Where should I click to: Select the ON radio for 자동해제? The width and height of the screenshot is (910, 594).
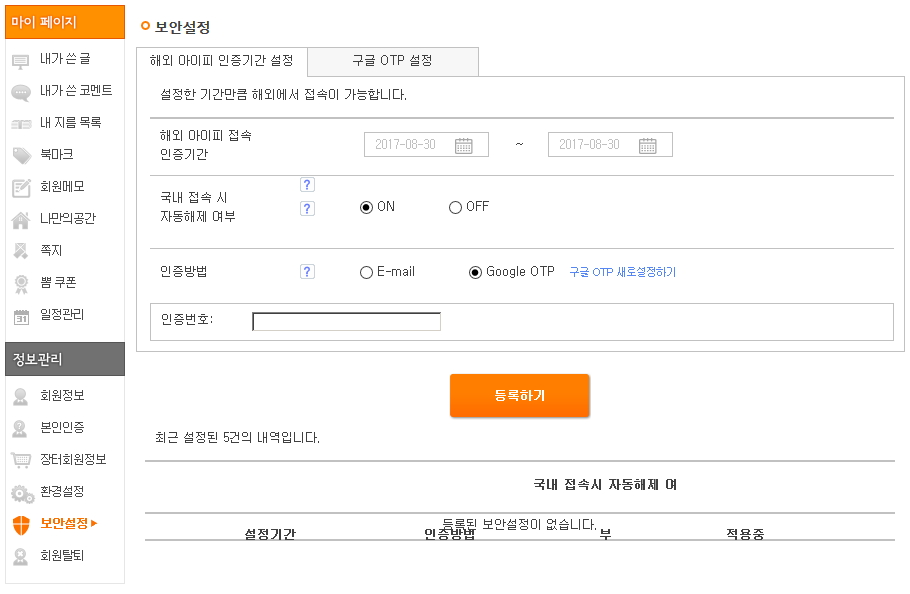[x=366, y=208]
